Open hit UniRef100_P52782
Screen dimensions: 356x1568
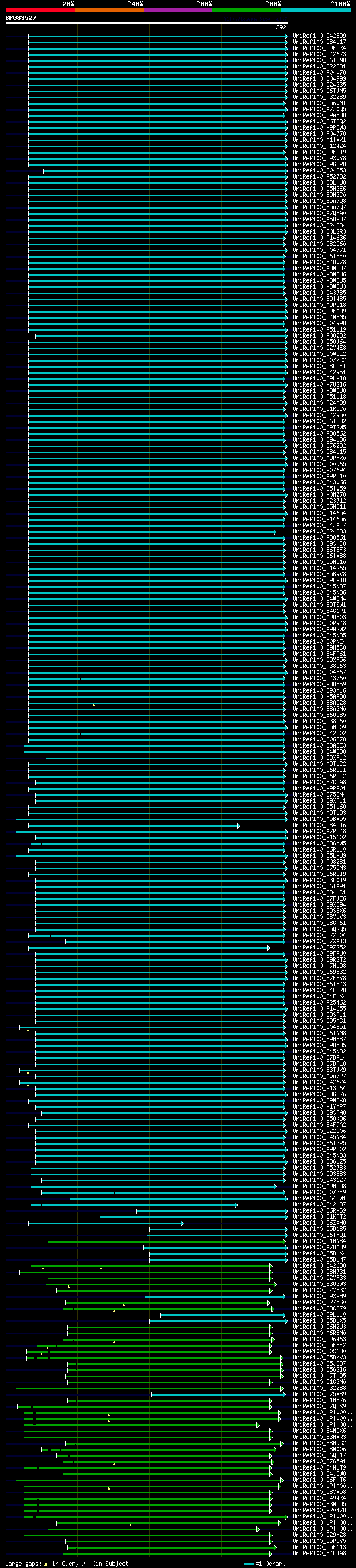tap(319, 176)
